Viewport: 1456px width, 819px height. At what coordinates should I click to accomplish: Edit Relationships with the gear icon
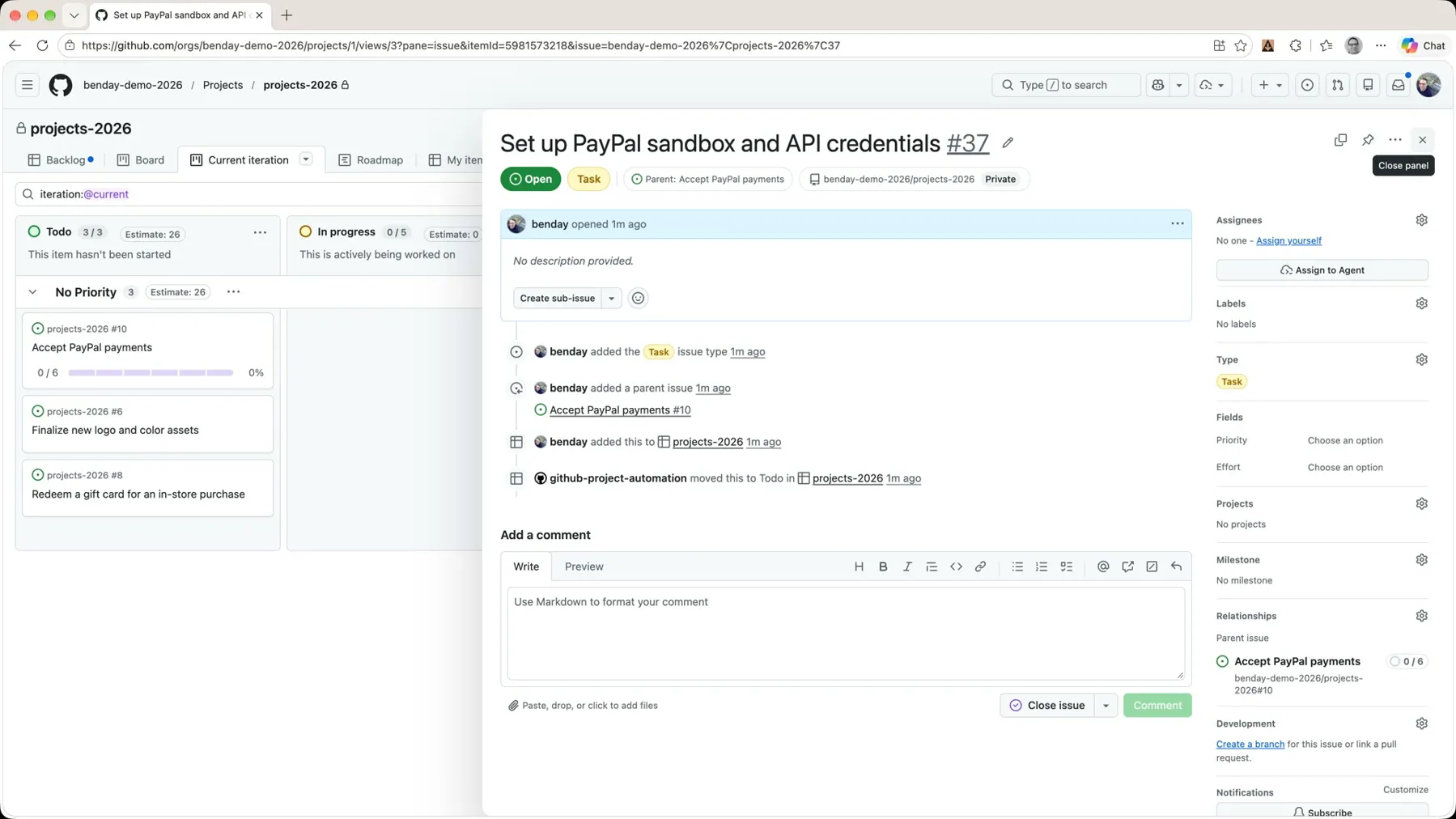tap(1421, 616)
